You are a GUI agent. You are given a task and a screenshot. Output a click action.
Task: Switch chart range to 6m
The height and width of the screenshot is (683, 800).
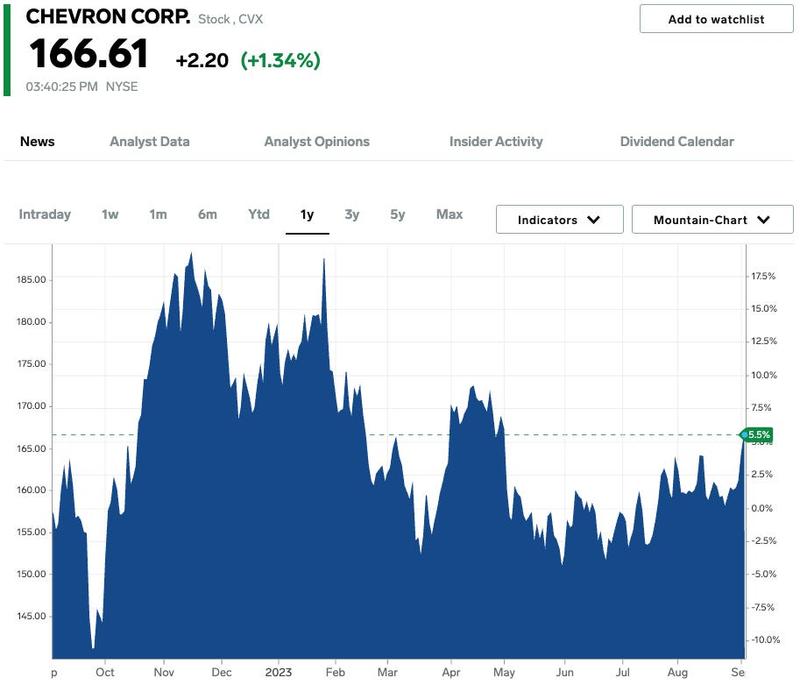[208, 214]
